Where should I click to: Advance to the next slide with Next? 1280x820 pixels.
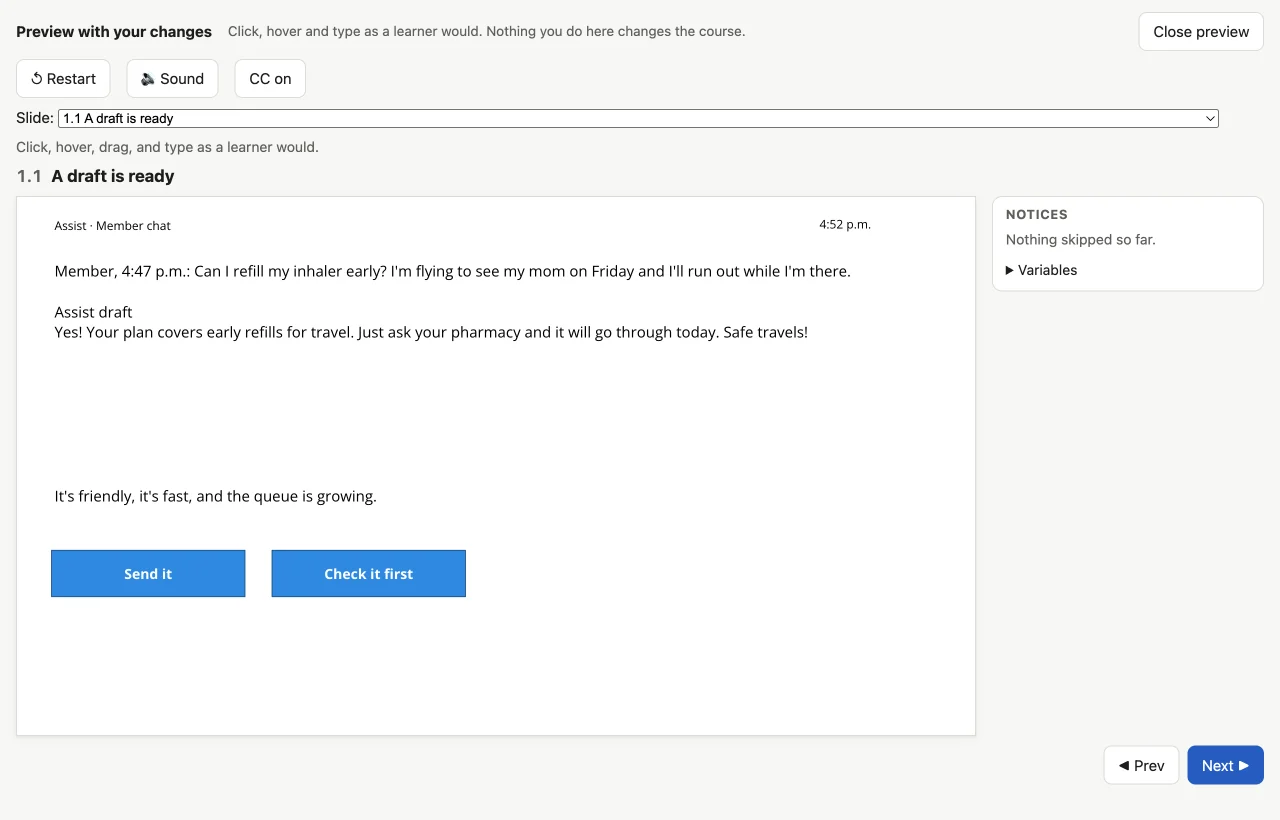(x=1225, y=765)
